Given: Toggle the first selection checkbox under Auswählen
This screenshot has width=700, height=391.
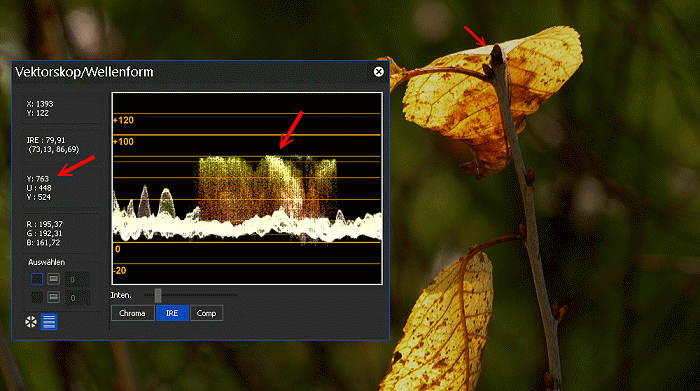Looking at the screenshot, I should pyautogui.click(x=37, y=279).
